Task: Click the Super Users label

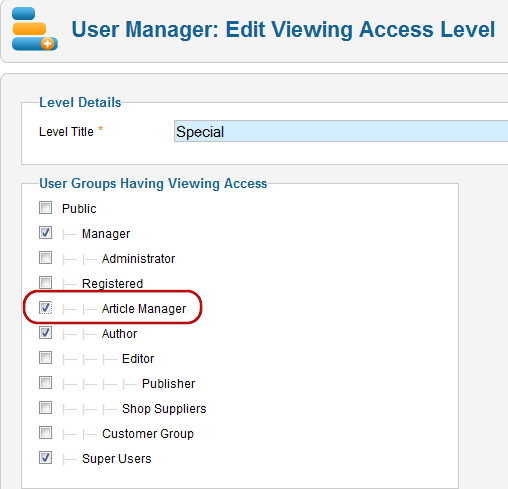Action: 117,459
